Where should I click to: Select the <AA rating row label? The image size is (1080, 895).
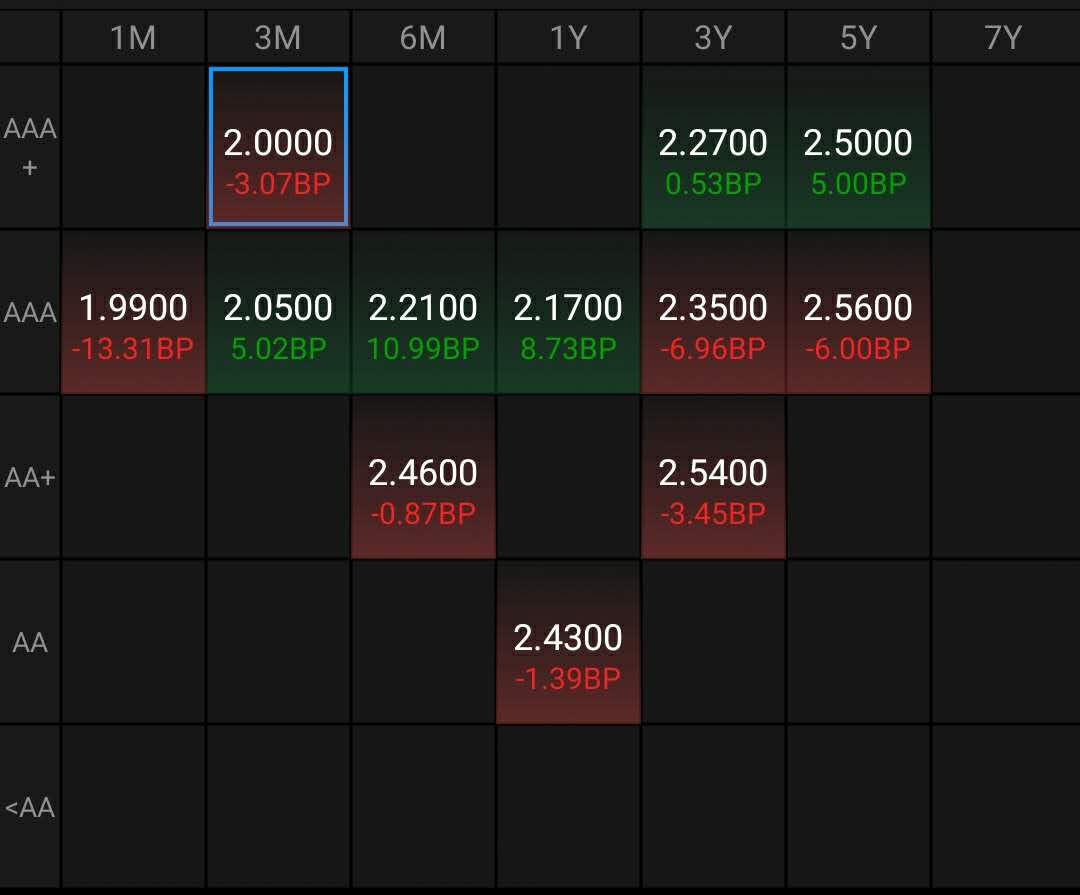(30, 808)
